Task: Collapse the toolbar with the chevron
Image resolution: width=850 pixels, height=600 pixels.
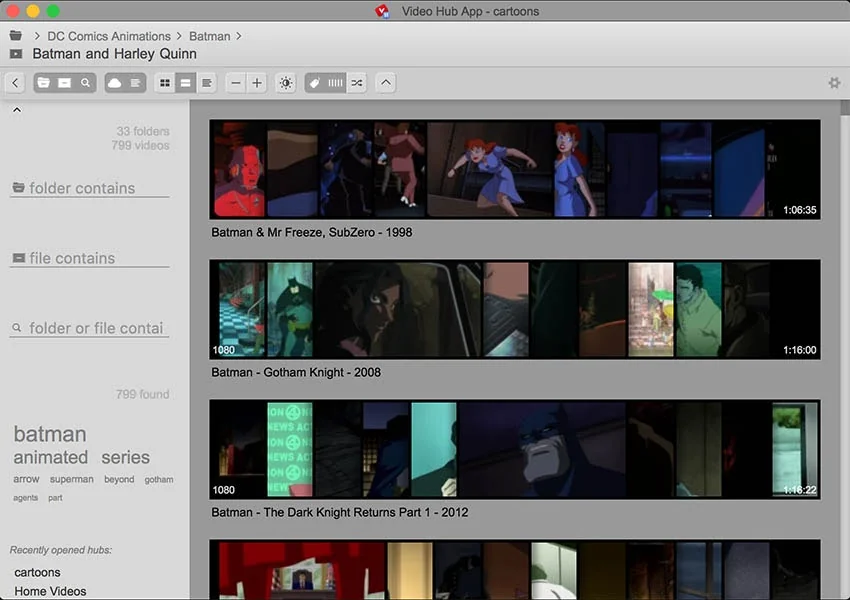Action: click(x=385, y=83)
